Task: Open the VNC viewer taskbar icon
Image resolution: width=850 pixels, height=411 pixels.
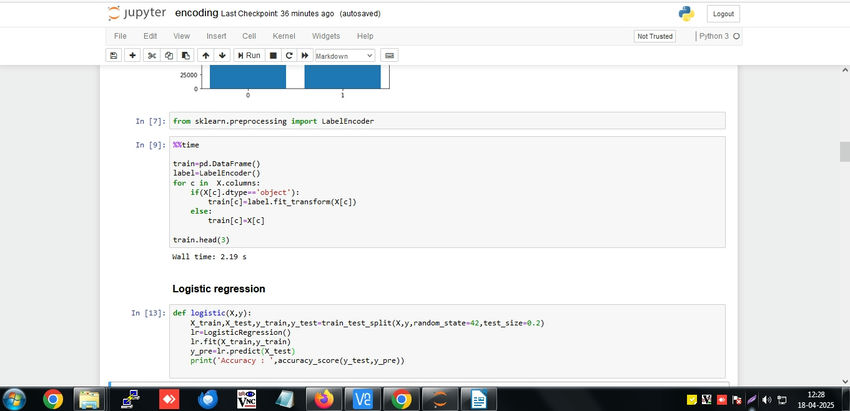Action: coord(247,400)
